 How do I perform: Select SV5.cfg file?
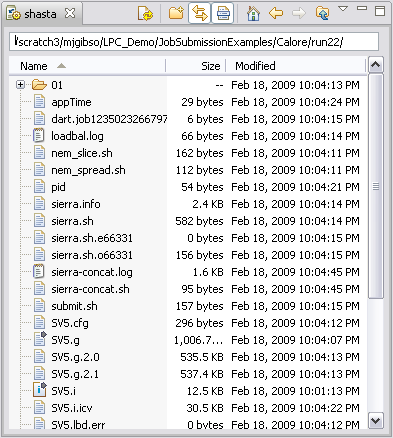point(70,323)
